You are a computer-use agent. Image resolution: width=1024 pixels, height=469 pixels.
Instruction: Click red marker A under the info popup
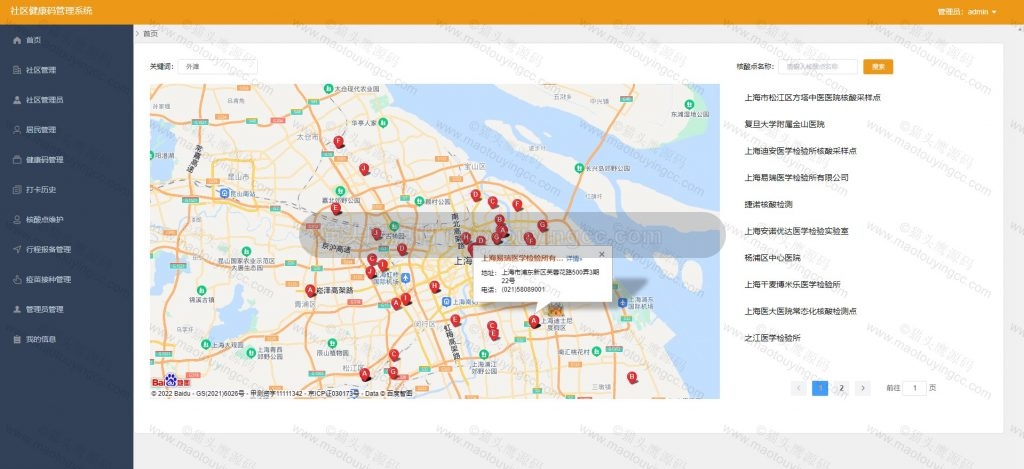click(x=534, y=321)
